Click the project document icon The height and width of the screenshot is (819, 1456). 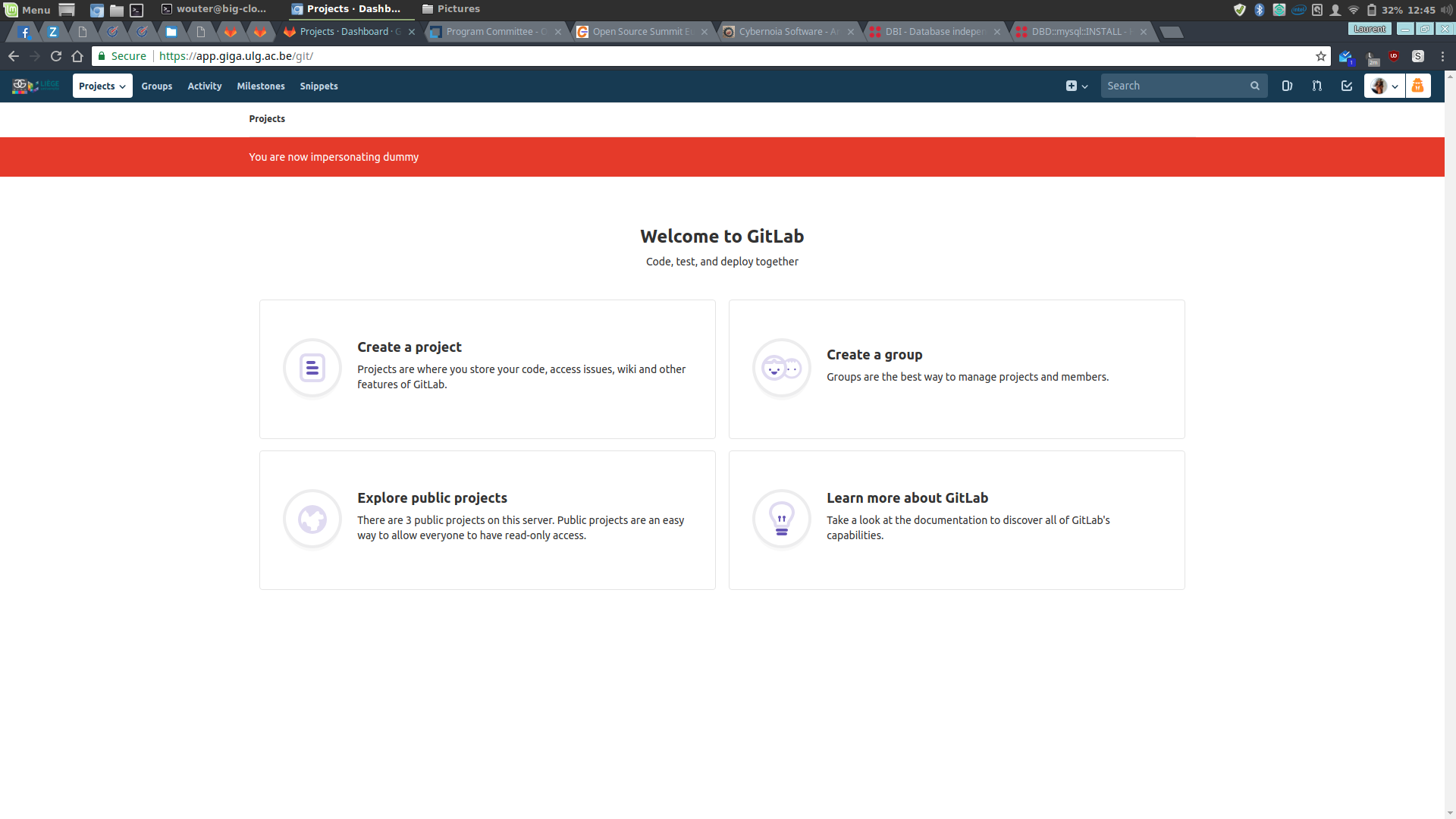[312, 368]
